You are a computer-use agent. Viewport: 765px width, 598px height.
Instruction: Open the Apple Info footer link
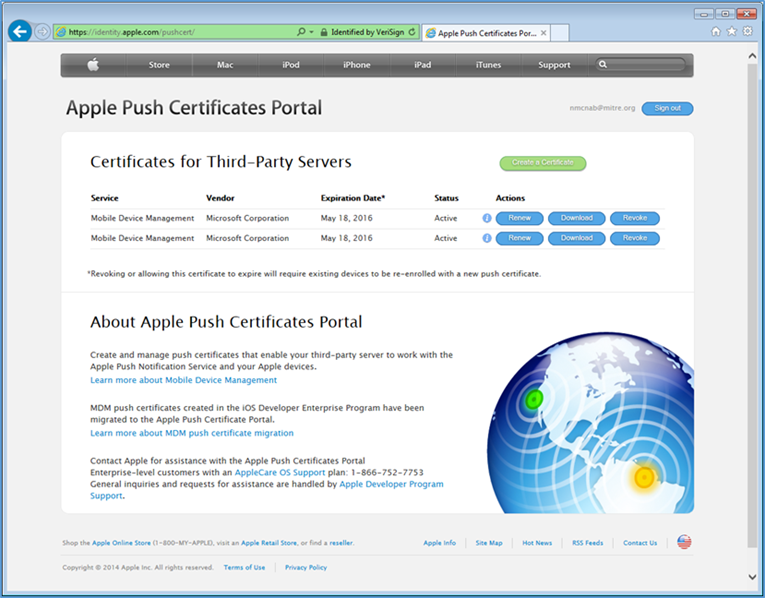click(x=440, y=543)
